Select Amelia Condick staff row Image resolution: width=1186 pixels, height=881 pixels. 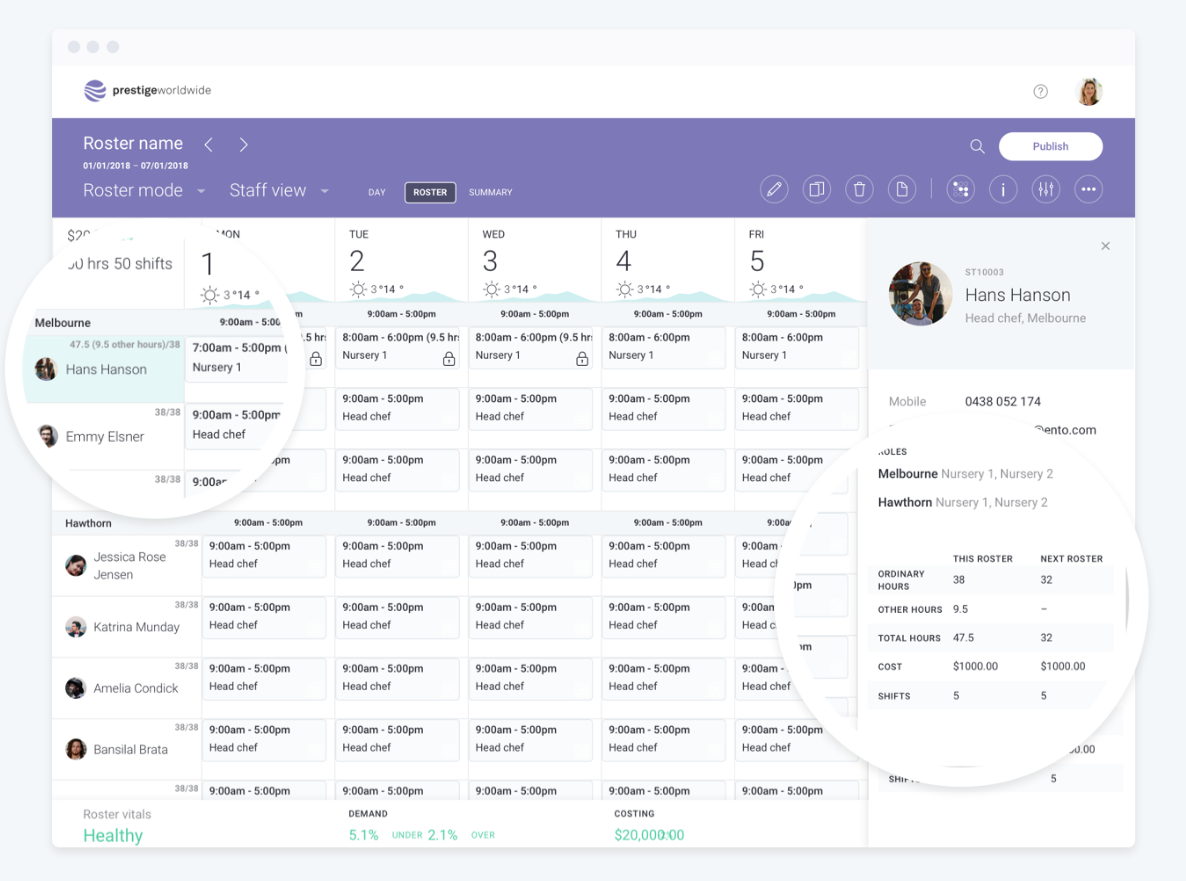[x=127, y=688]
